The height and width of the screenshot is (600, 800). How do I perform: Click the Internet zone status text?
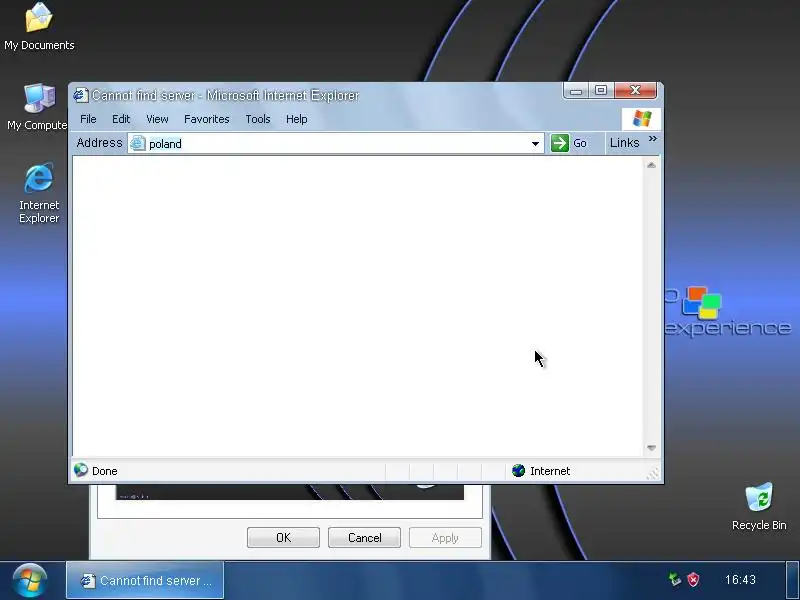(550, 471)
